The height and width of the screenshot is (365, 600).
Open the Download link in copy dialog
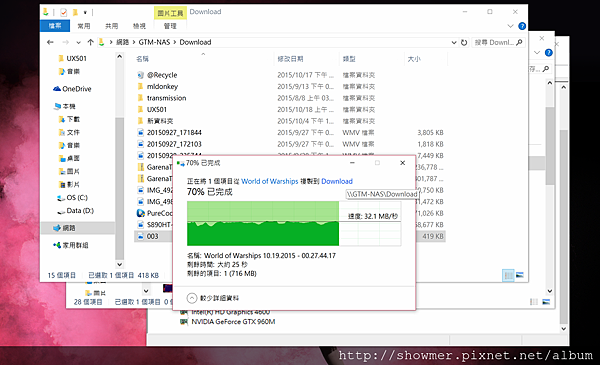point(337,181)
